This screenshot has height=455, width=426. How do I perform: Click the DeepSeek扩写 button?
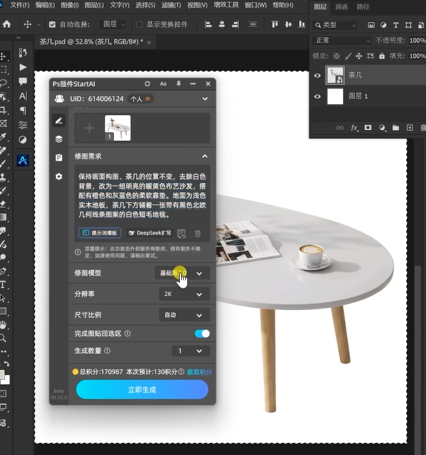(x=150, y=233)
